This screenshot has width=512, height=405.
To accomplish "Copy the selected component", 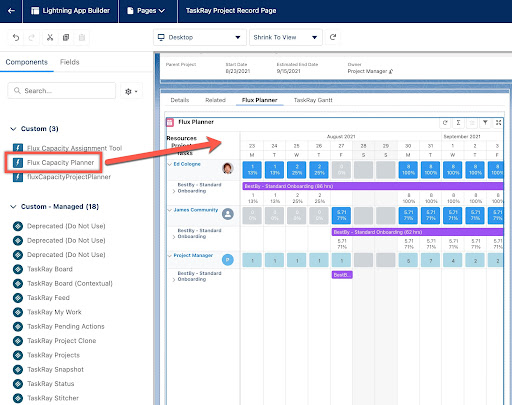I will 66,37.
